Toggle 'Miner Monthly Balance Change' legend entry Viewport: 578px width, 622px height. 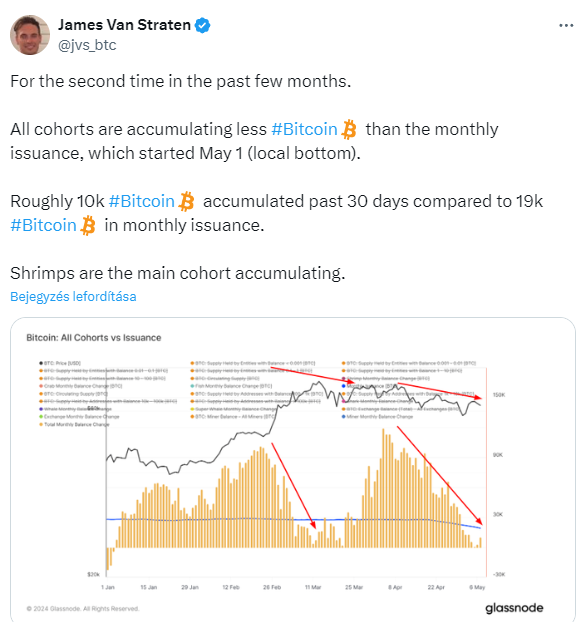coord(377,417)
